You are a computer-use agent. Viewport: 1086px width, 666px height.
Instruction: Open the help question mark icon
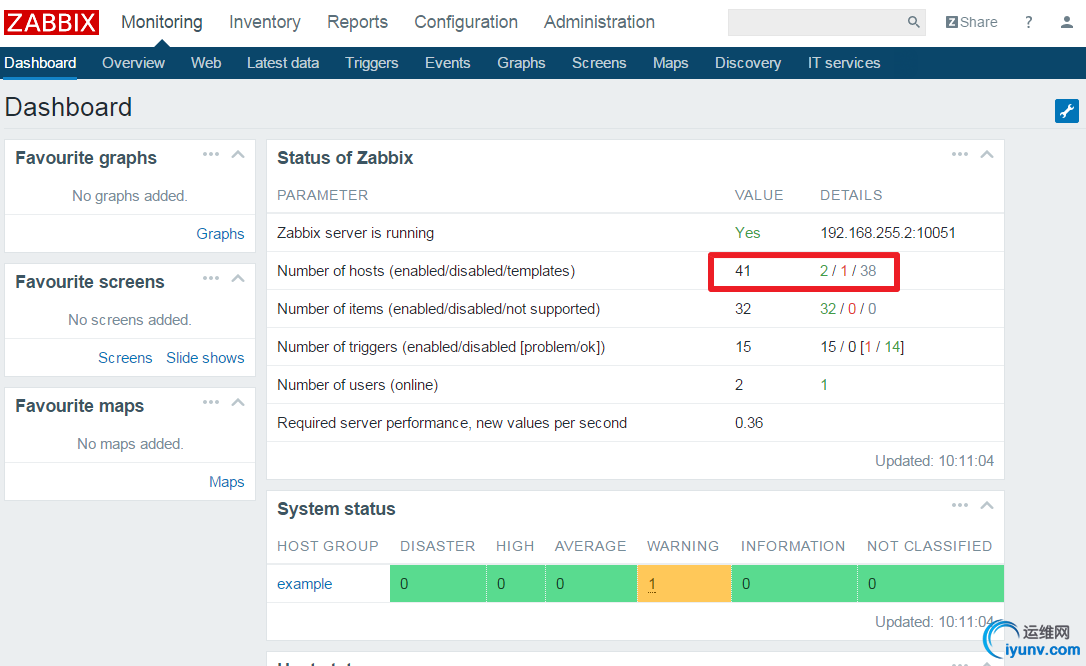click(x=1029, y=22)
